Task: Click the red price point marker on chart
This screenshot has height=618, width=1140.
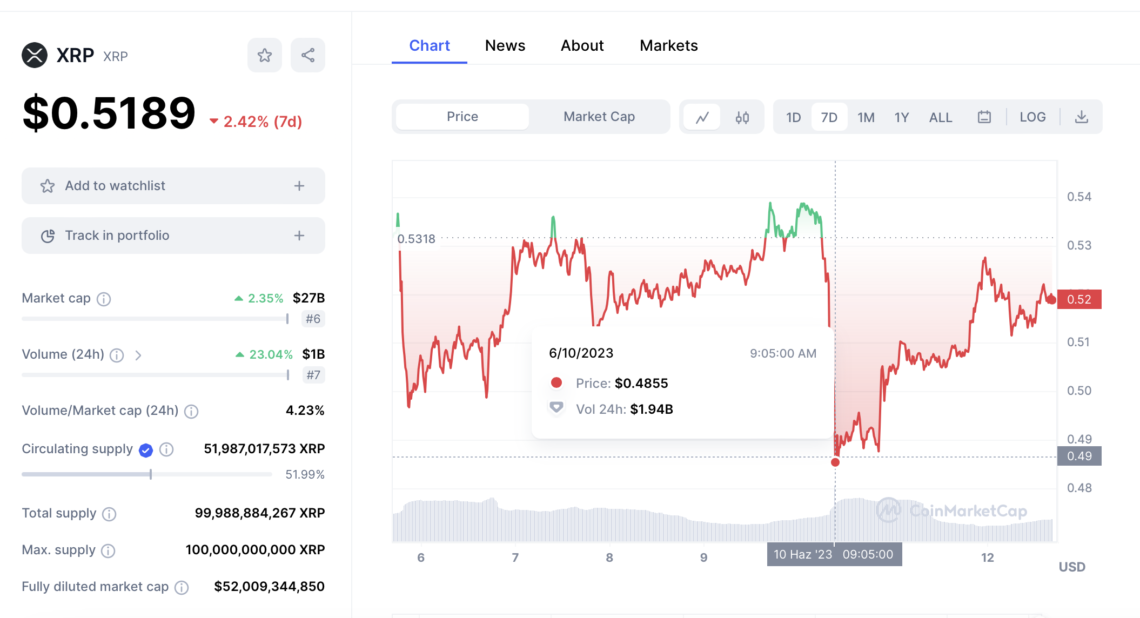Action: 835,462
